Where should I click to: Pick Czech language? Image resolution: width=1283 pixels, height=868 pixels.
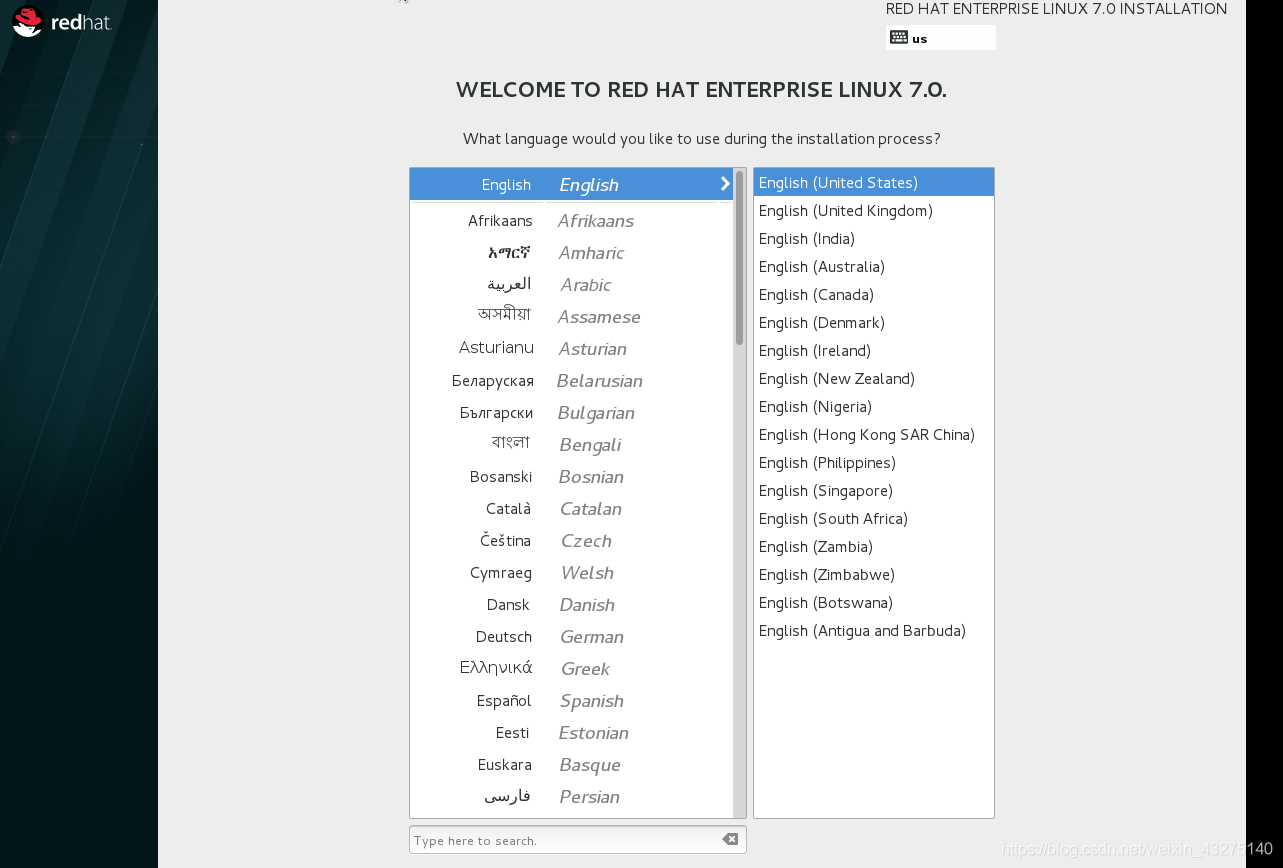[x=571, y=541]
